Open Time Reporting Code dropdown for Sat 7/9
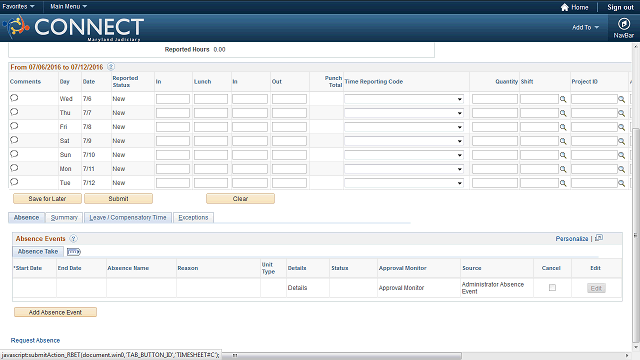The height and width of the screenshot is (360, 640). [x=403, y=141]
